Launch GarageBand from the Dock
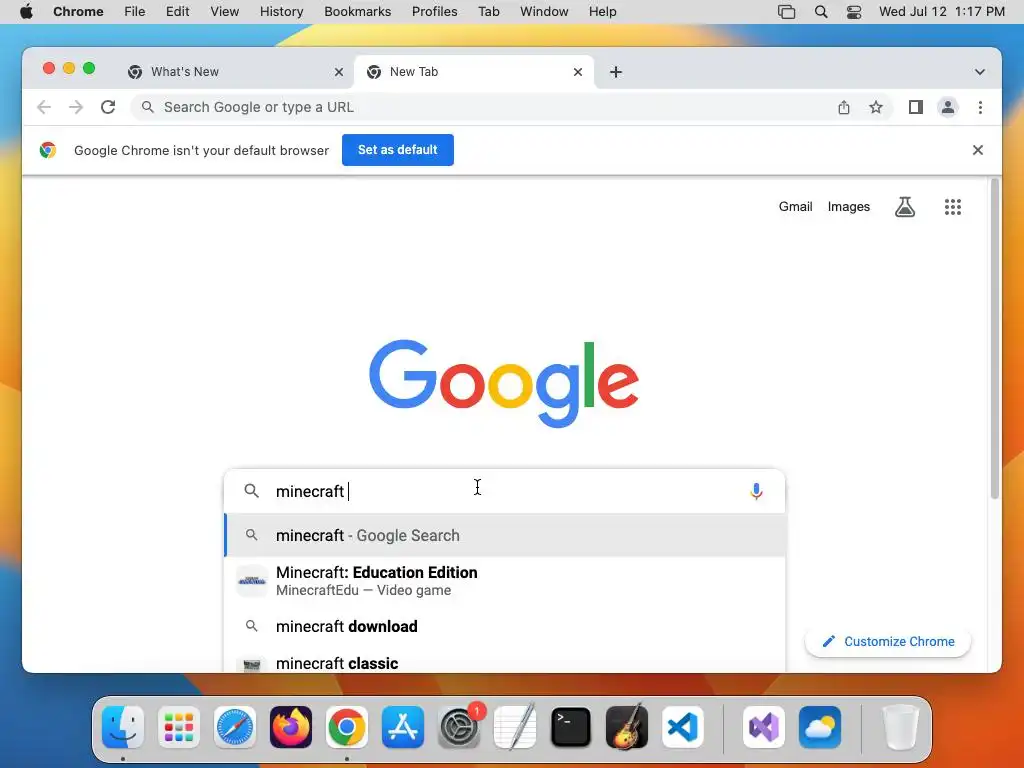1024x768 pixels. pyautogui.click(x=627, y=727)
